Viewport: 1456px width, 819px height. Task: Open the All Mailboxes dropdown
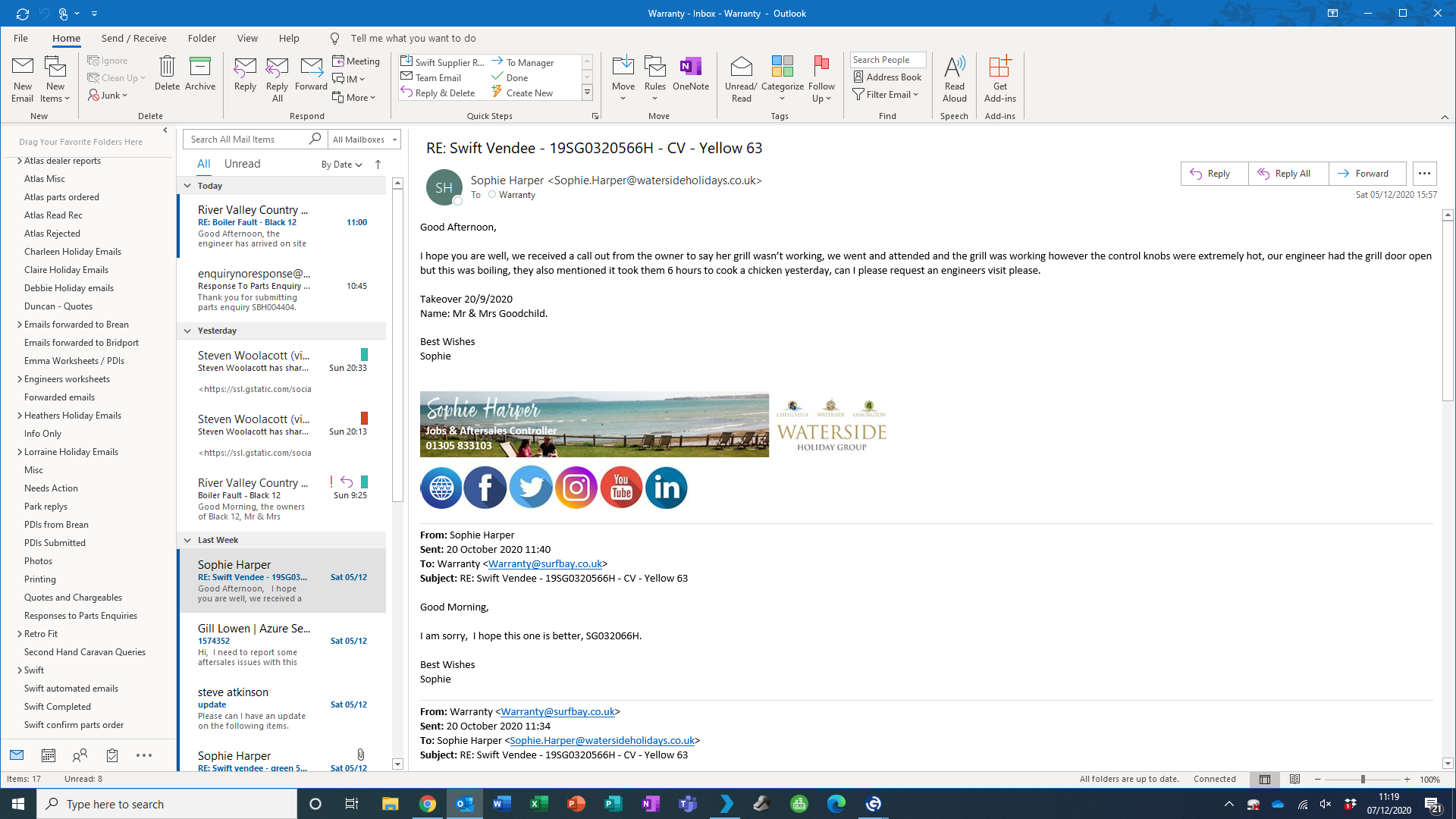(x=365, y=140)
